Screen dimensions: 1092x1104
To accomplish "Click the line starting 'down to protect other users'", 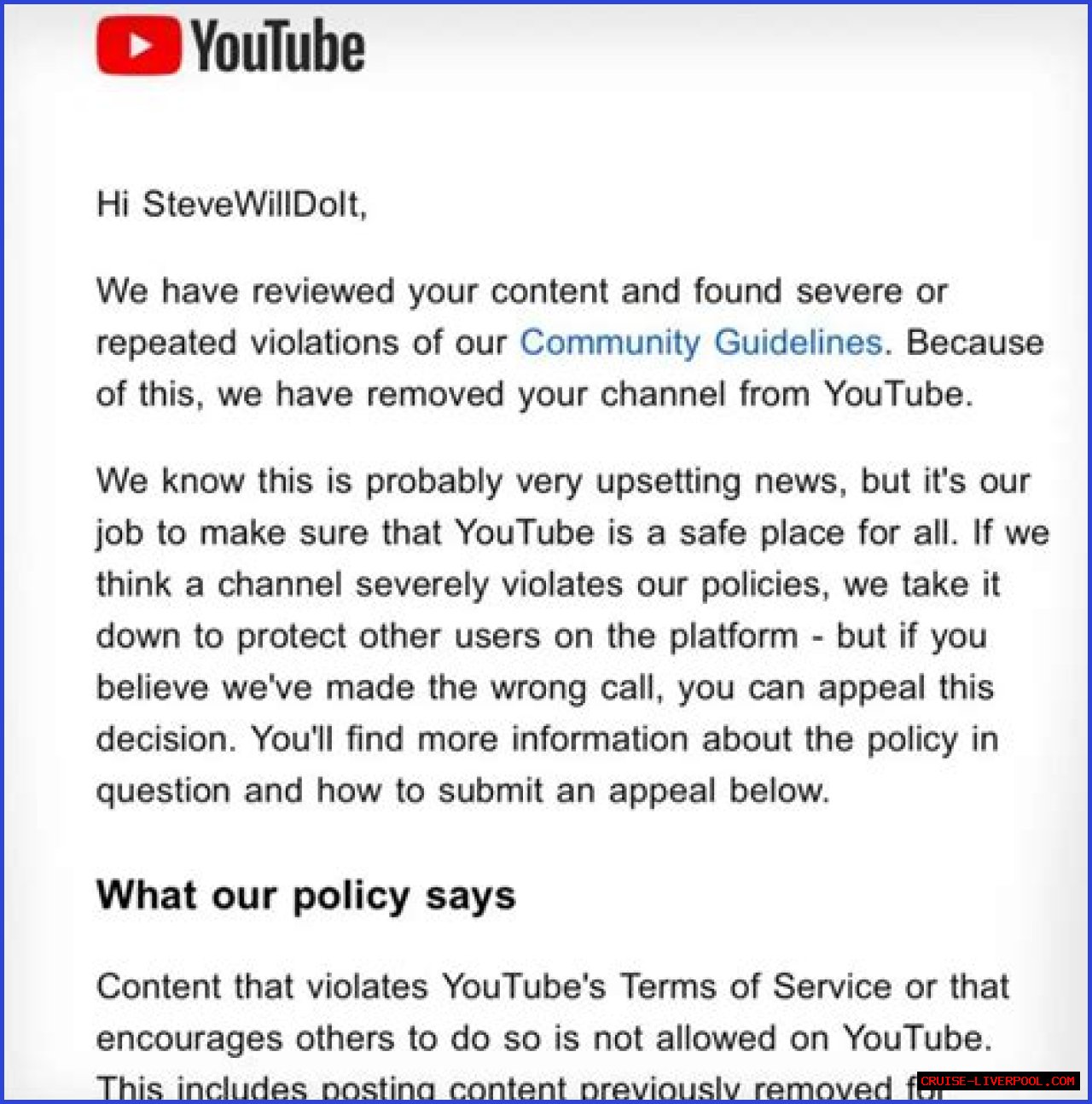I will [x=542, y=636].
